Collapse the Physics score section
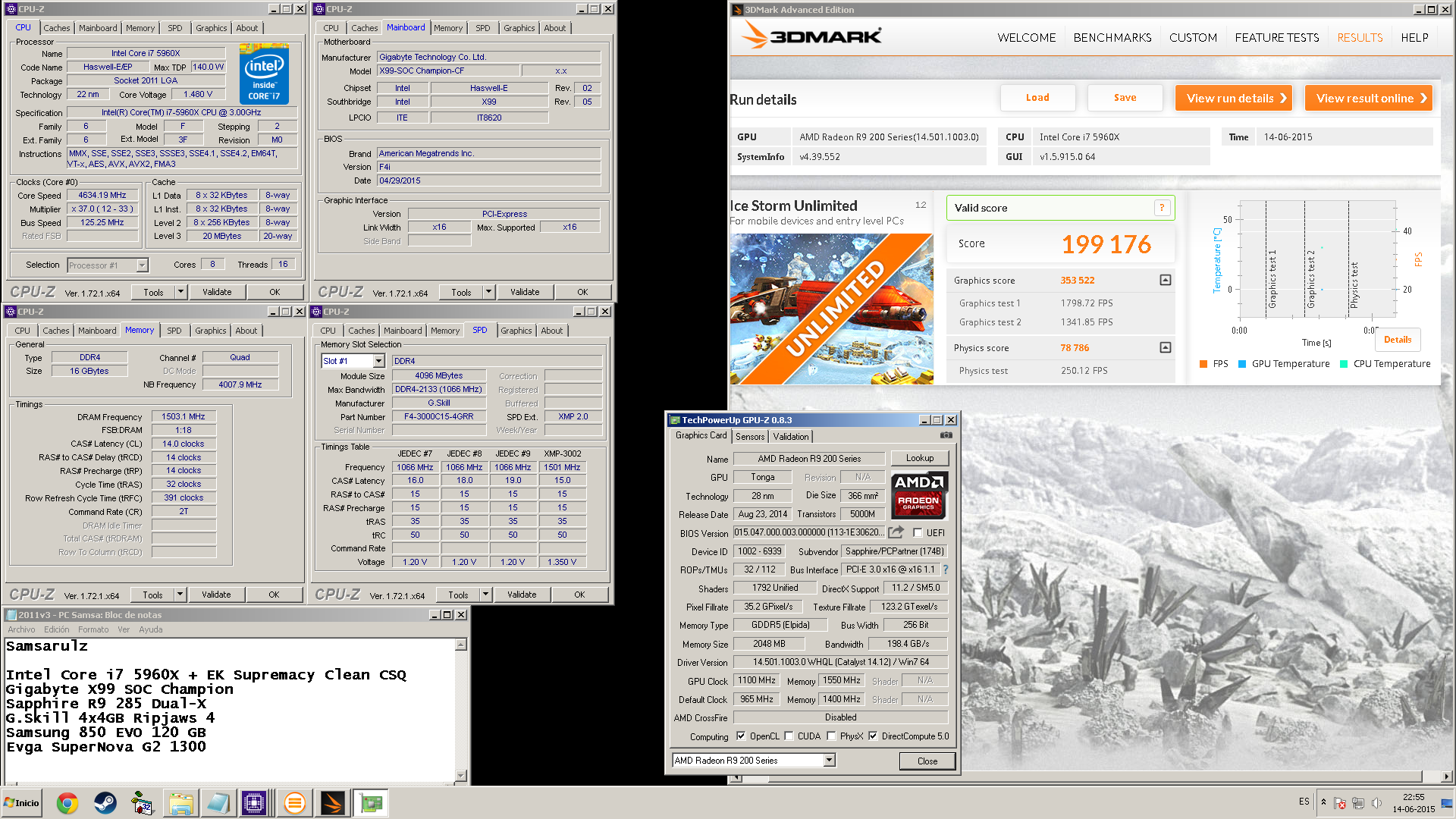 [1166, 347]
